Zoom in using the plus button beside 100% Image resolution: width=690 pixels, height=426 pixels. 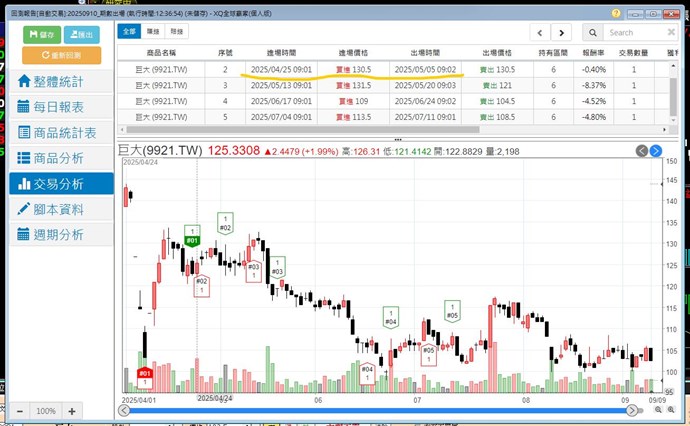(72, 411)
